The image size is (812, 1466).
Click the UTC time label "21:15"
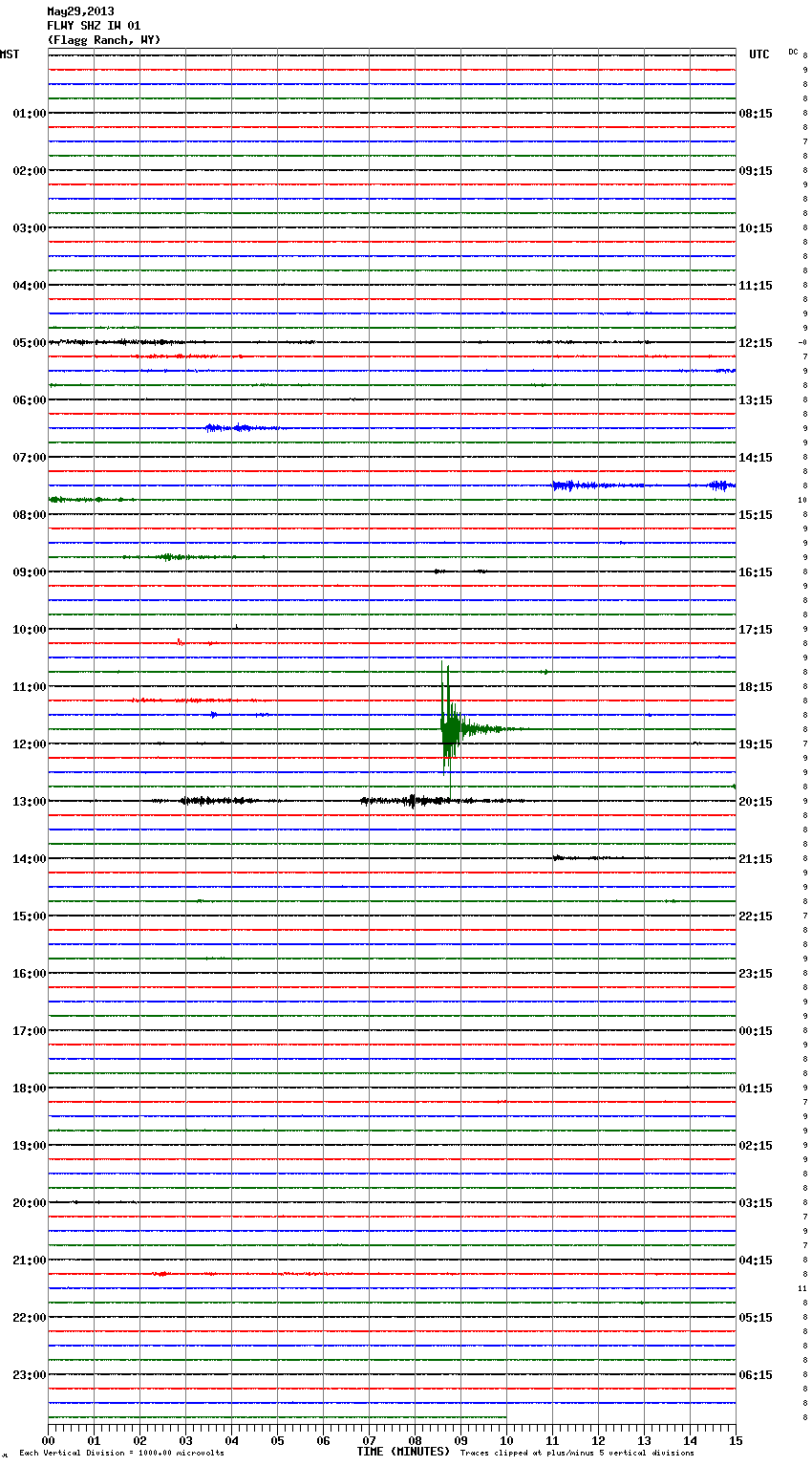pos(756,859)
